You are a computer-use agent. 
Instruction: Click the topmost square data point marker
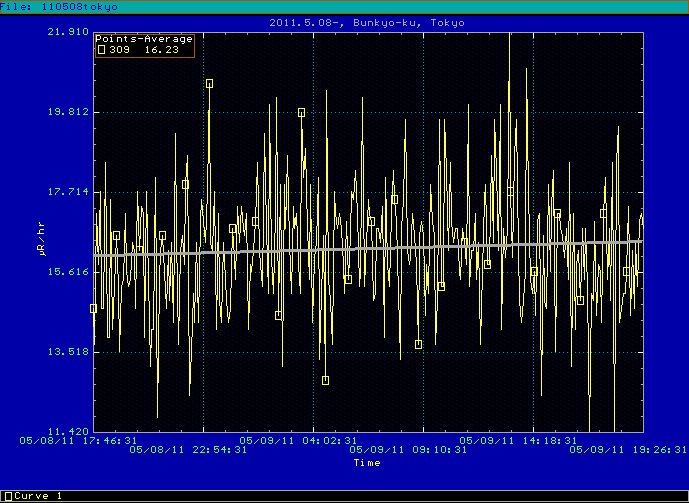pos(209,84)
